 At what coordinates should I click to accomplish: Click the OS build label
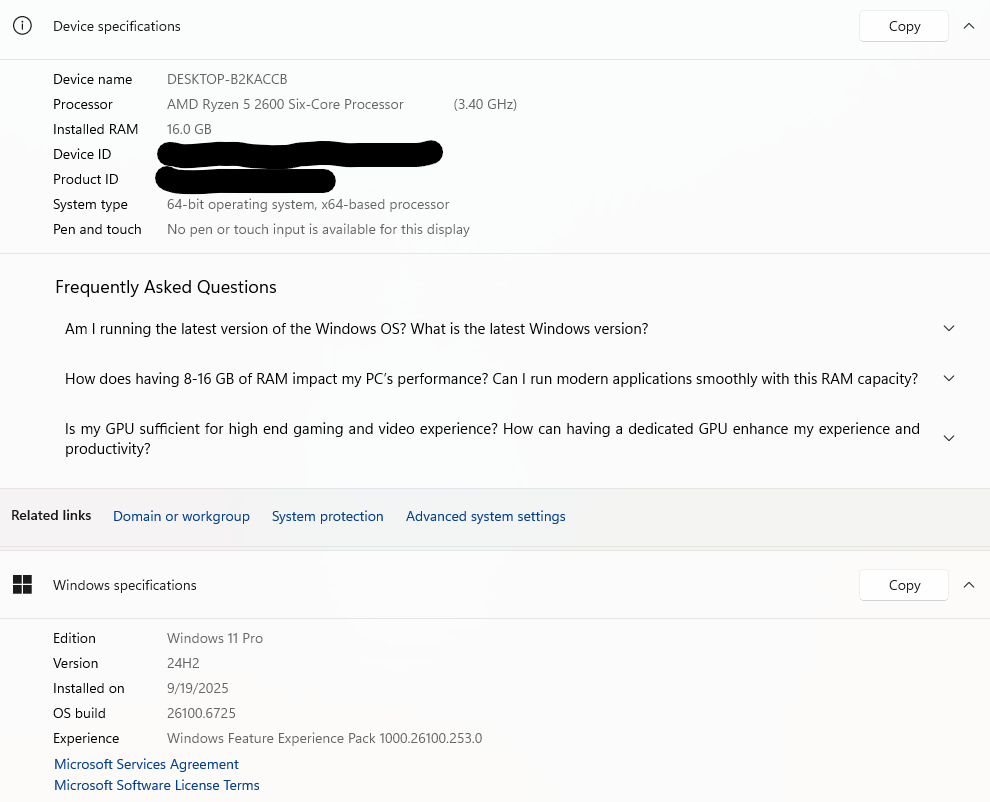80,713
